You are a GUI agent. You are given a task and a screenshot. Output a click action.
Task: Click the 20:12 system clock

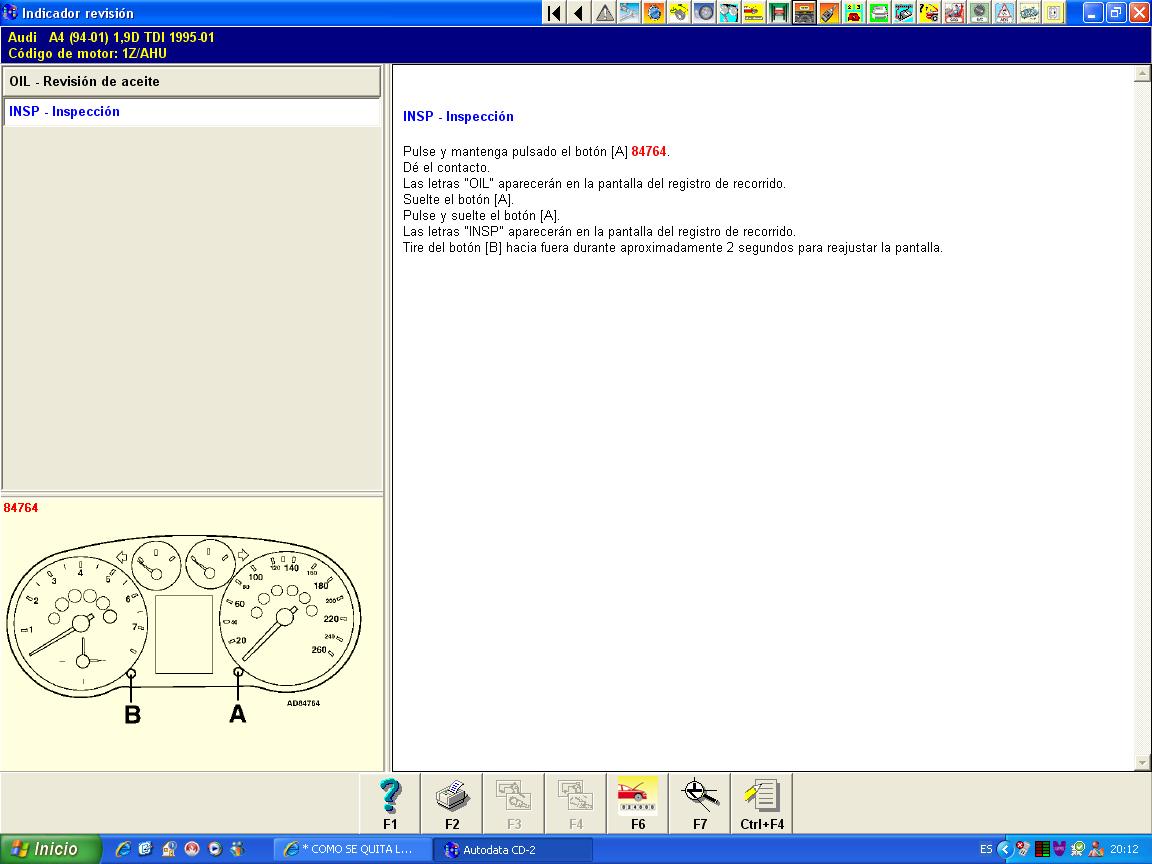point(1124,849)
